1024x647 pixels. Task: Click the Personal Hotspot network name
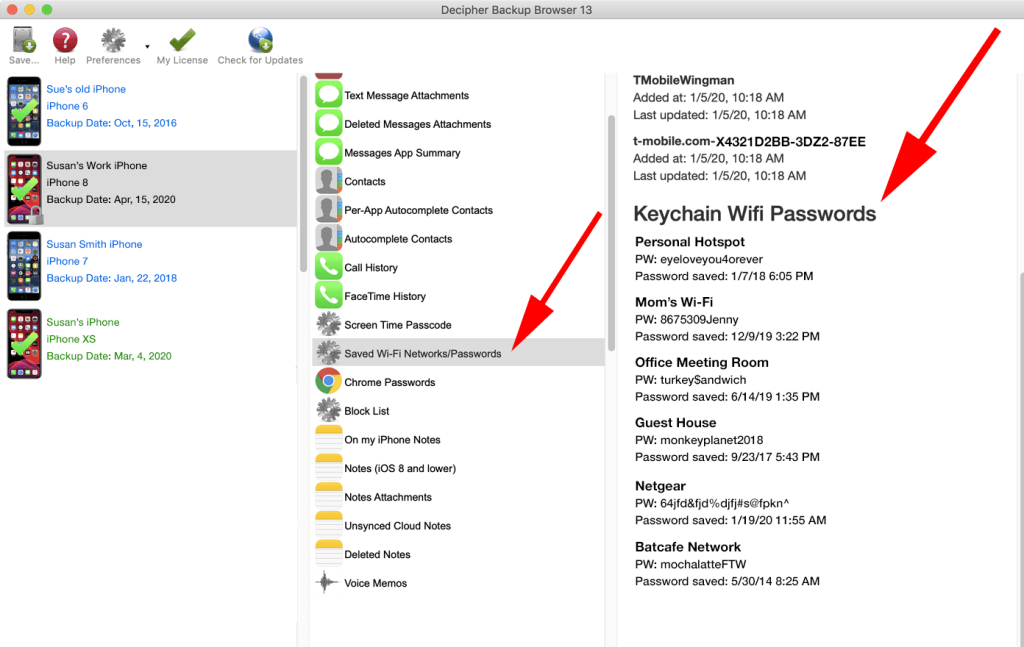coord(690,242)
